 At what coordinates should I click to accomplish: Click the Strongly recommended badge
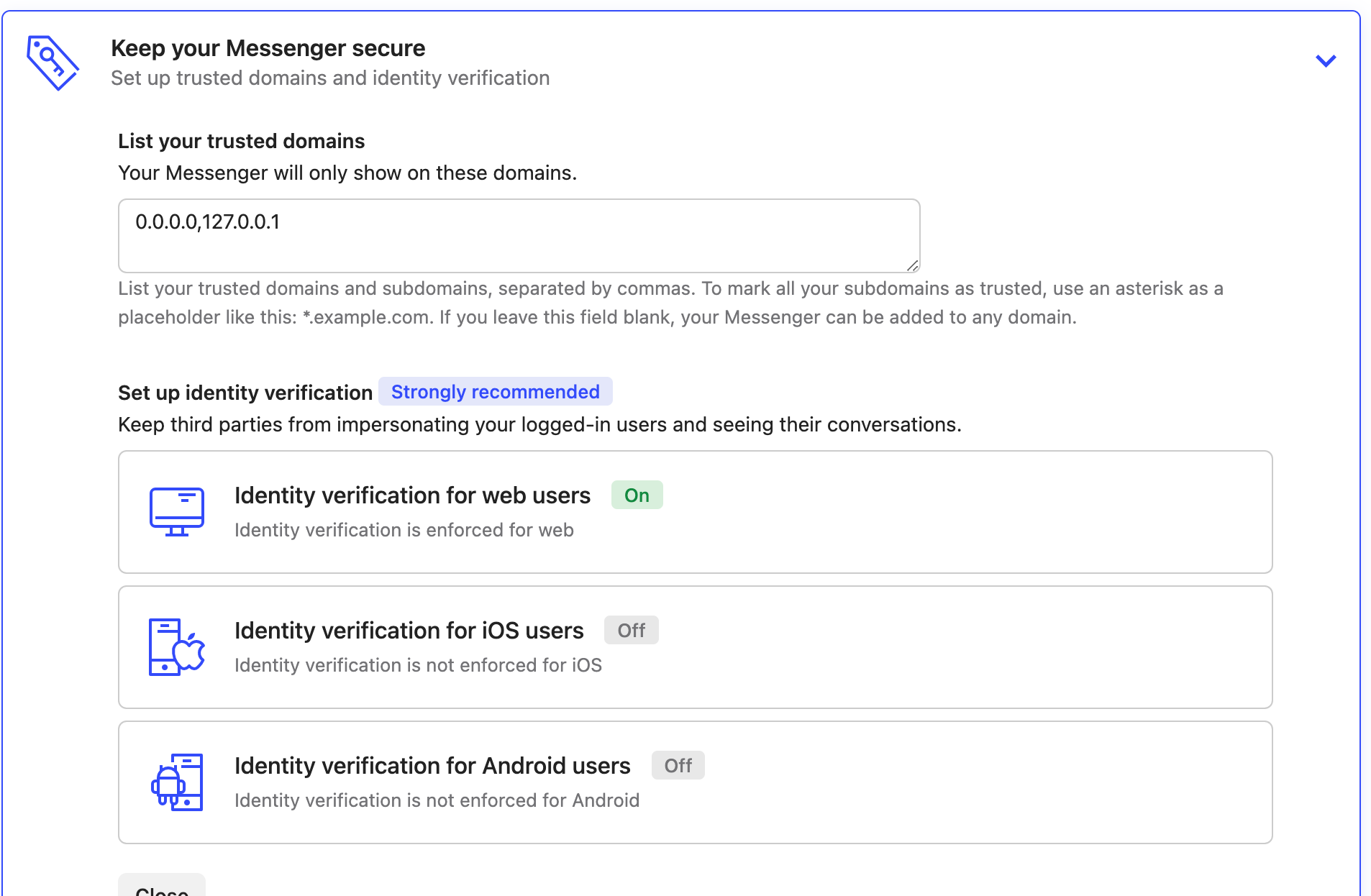495,391
